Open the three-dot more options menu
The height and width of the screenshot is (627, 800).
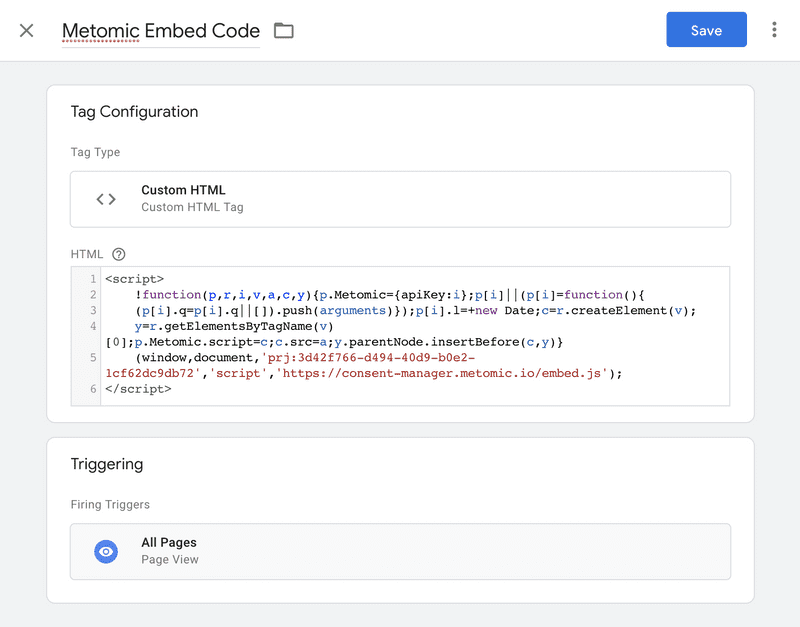pos(774,30)
